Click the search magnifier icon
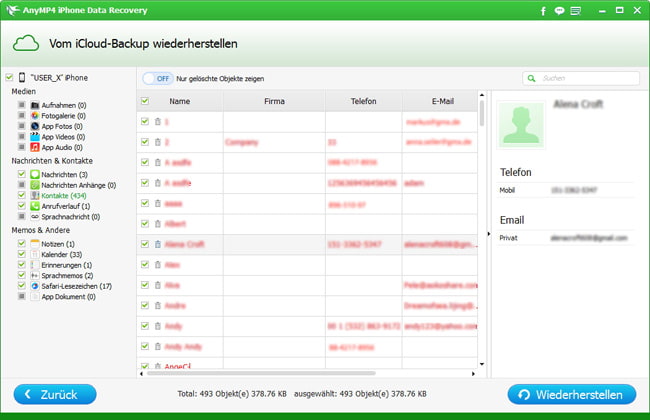This screenshot has width=650, height=420. pos(531,78)
